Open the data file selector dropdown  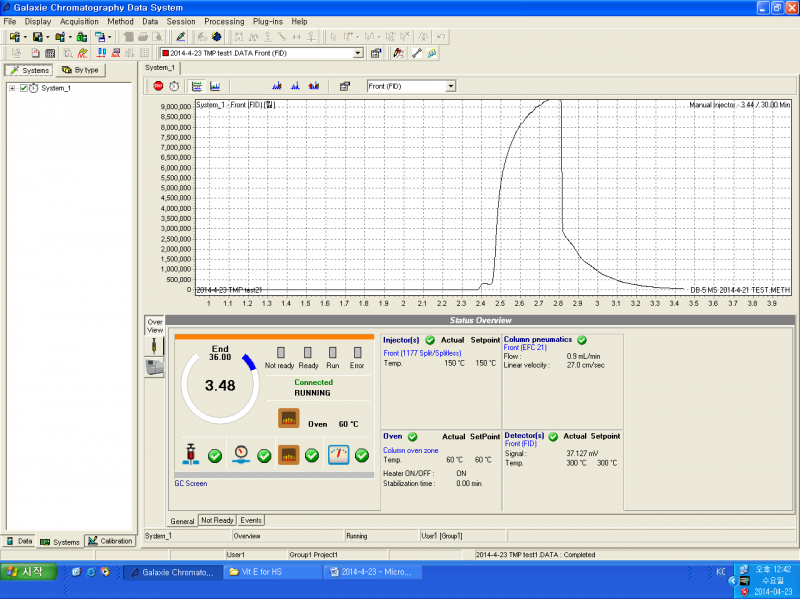pos(357,53)
